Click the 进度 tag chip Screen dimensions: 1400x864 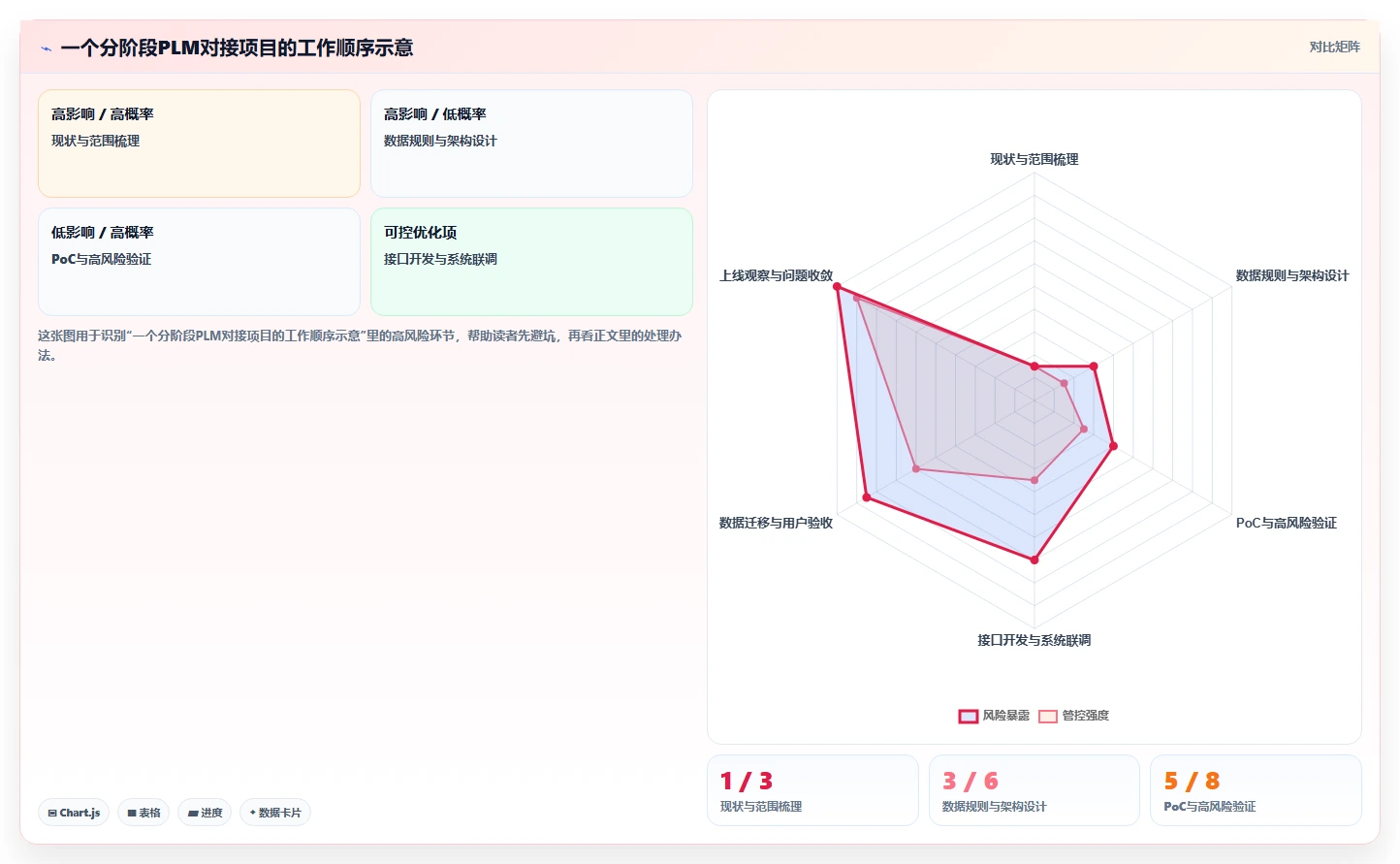[205, 813]
